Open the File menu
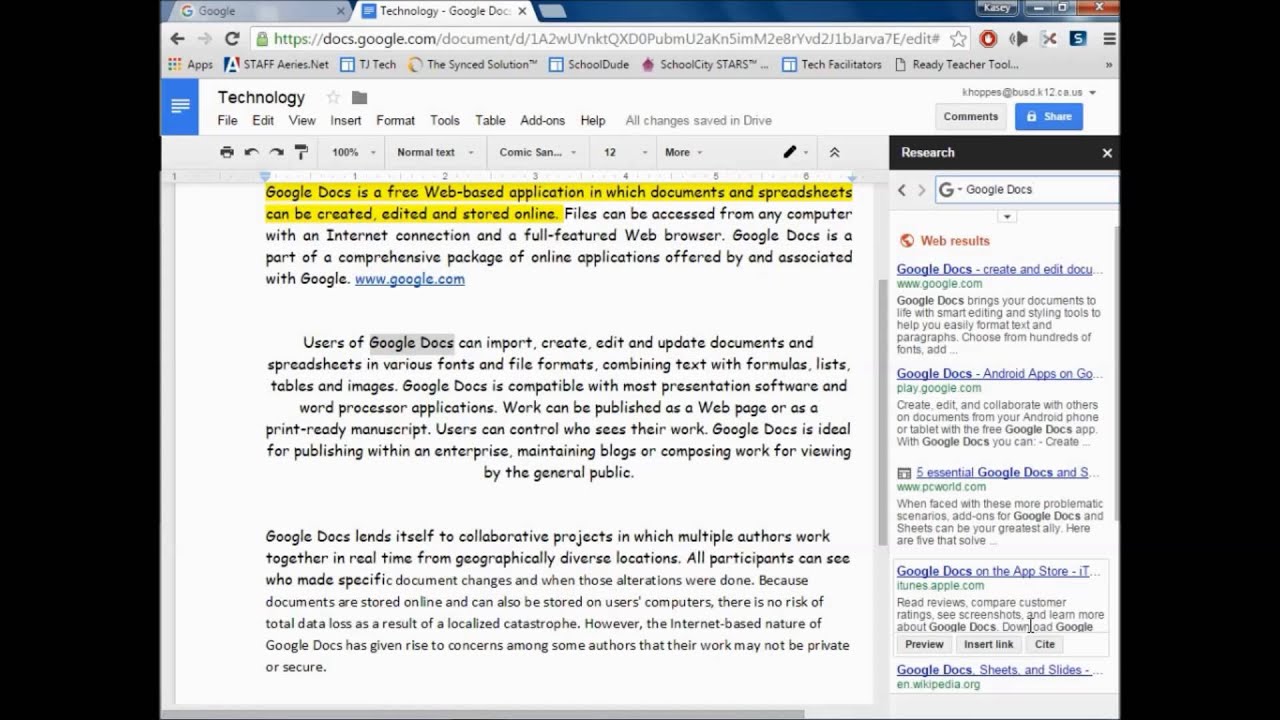The image size is (1280, 720). (228, 120)
